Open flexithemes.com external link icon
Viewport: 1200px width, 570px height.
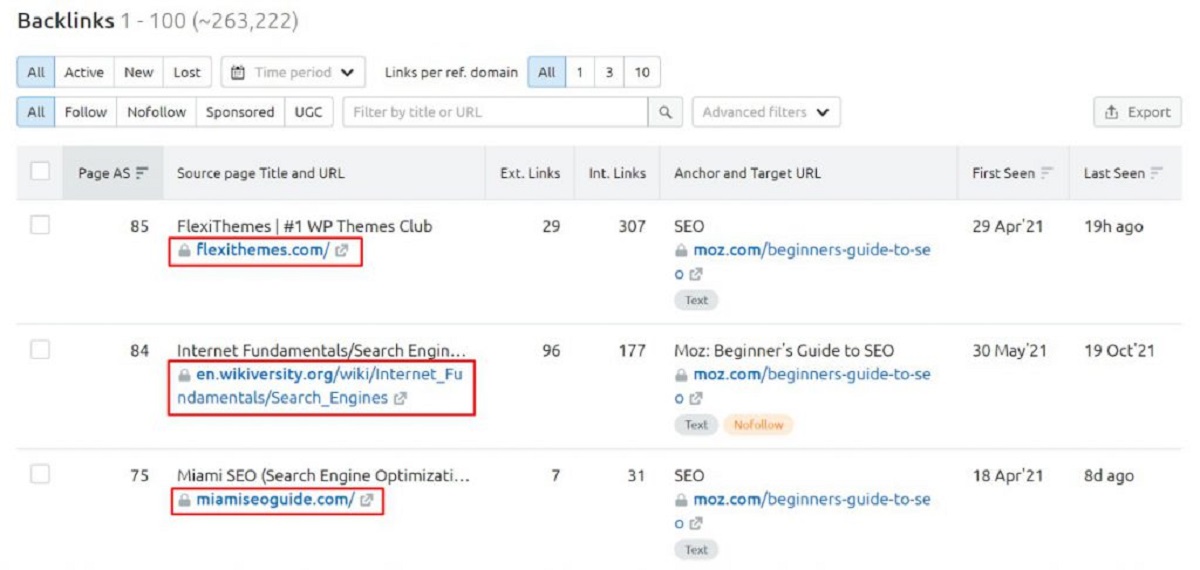(342, 251)
